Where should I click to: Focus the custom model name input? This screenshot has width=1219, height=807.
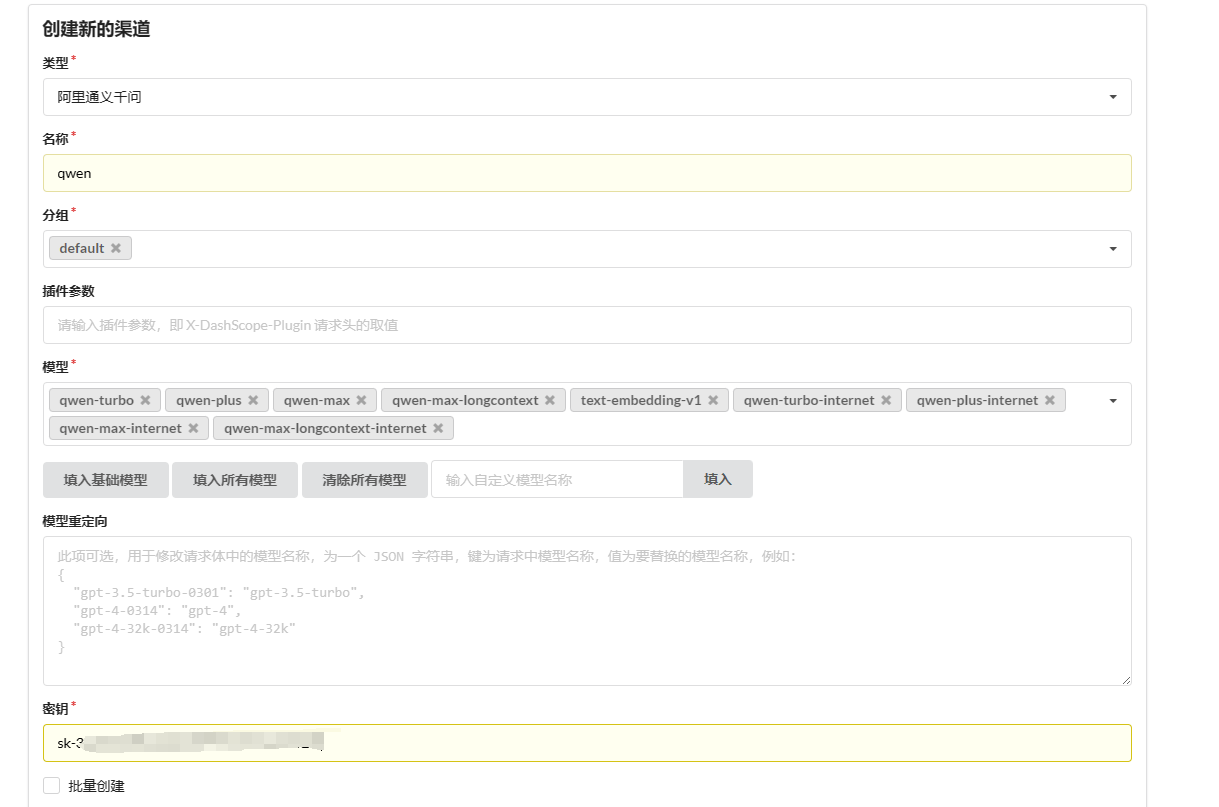[x=557, y=480]
